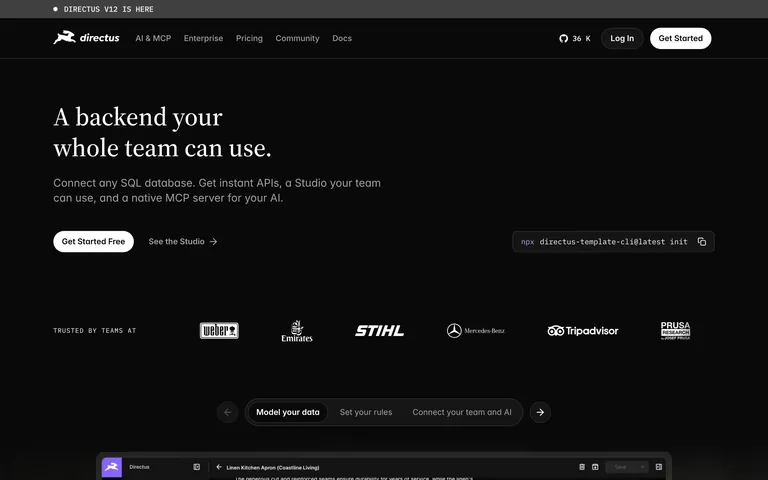
Task: Click the Mercedes-Benz logo
Action: (x=476, y=331)
